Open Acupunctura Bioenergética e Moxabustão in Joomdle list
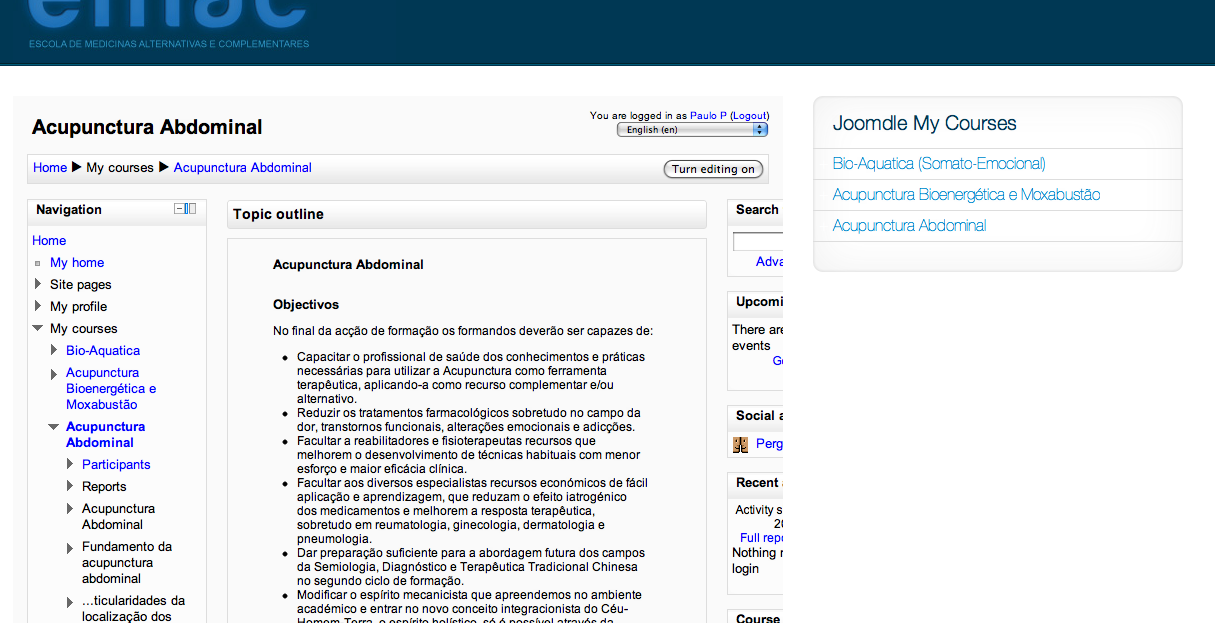The width and height of the screenshot is (1215, 623). tap(966, 195)
